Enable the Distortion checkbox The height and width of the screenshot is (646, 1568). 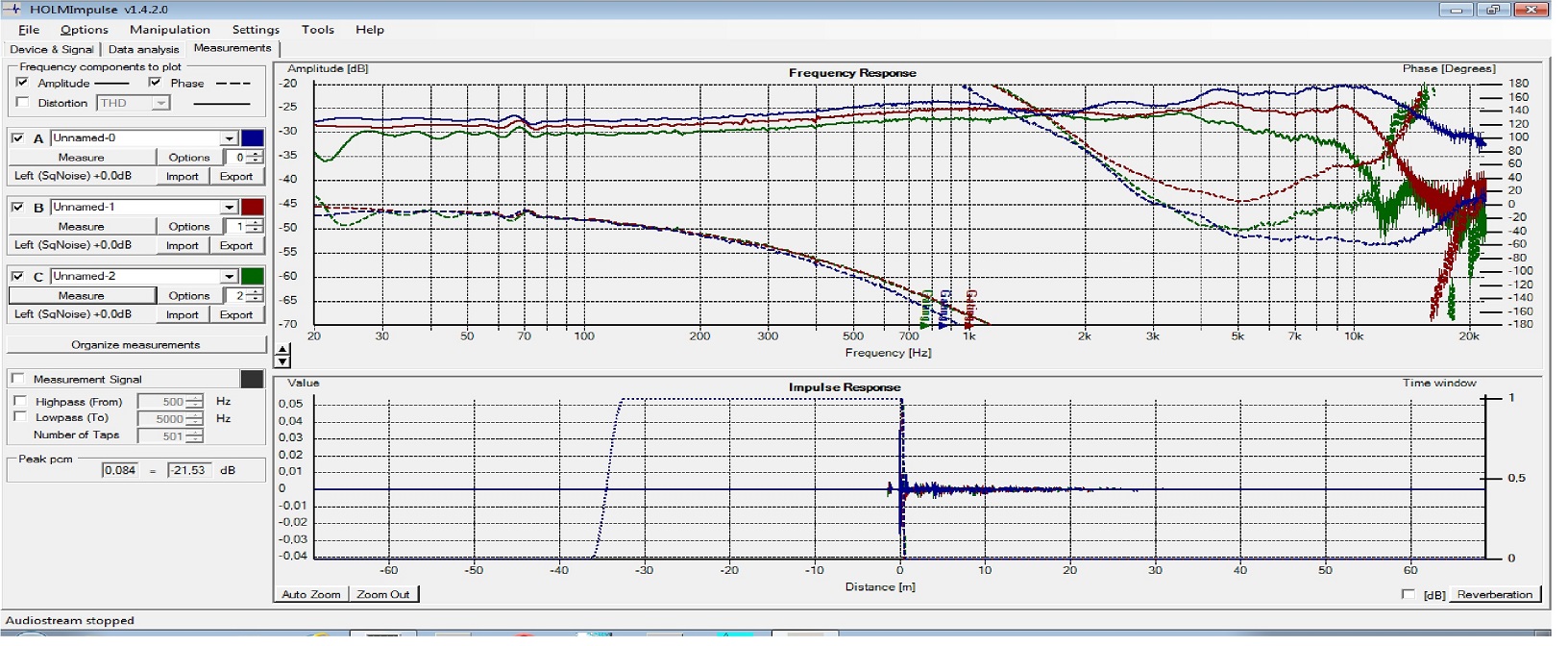22,103
